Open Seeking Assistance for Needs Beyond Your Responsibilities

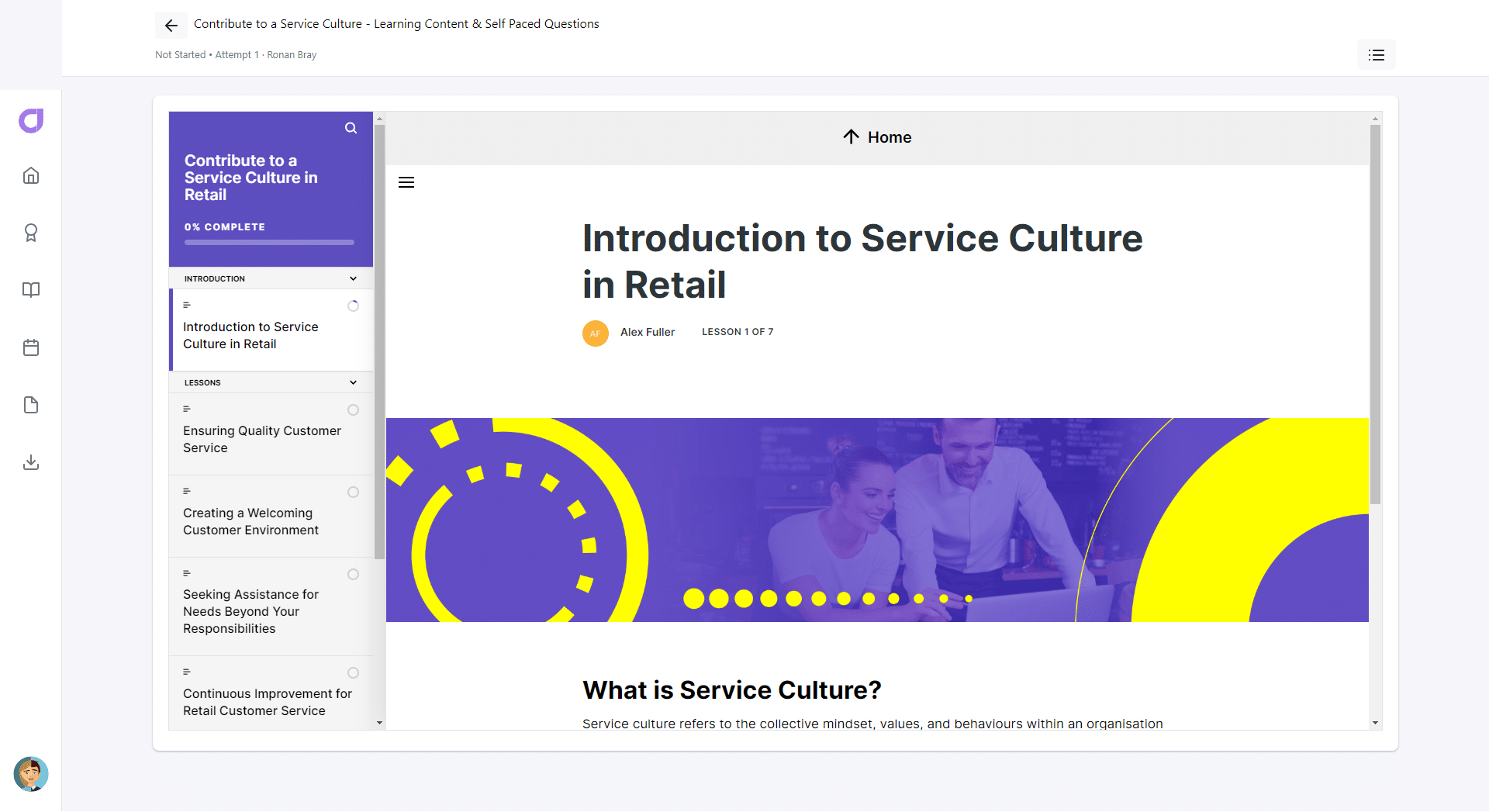pyautogui.click(x=271, y=606)
